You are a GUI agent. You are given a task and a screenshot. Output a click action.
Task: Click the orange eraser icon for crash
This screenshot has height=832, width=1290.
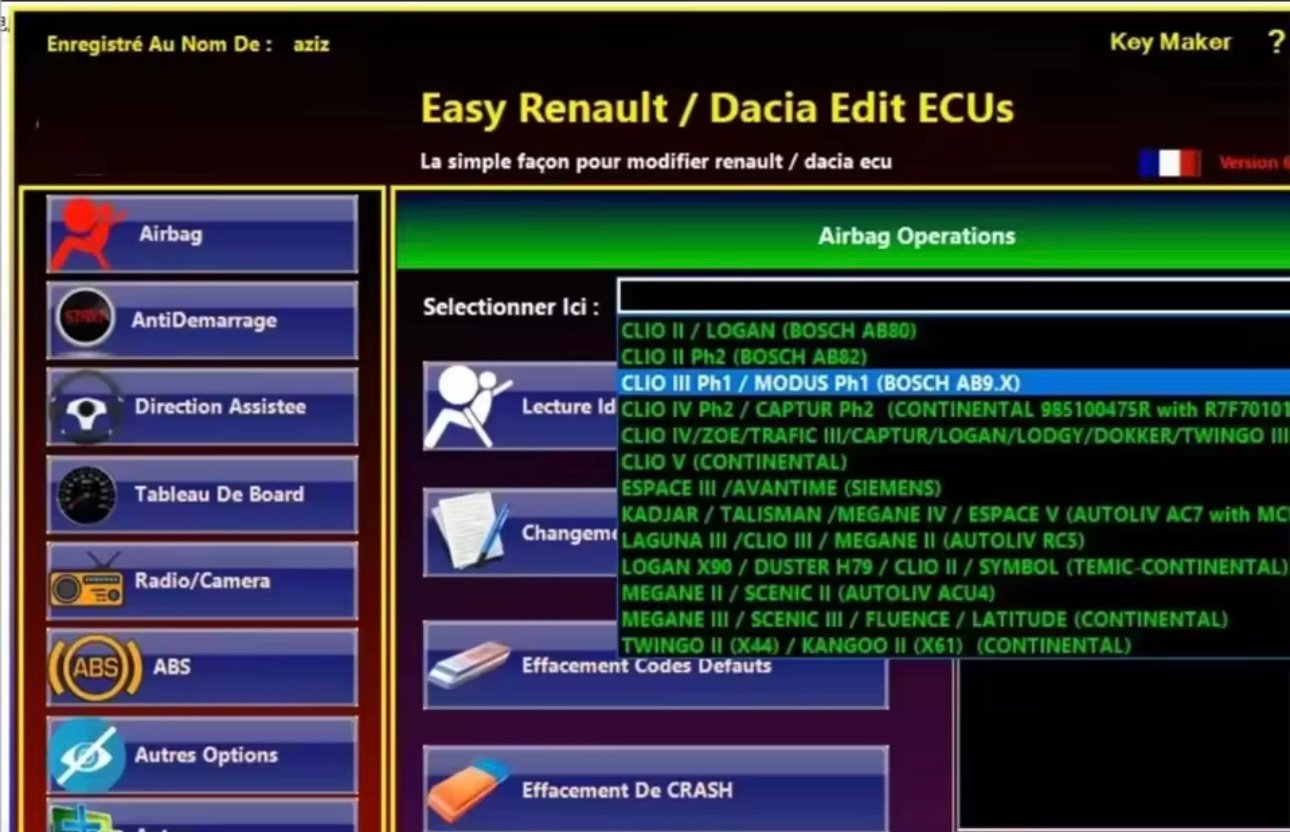pyautogui.click(x=468, y=790)
